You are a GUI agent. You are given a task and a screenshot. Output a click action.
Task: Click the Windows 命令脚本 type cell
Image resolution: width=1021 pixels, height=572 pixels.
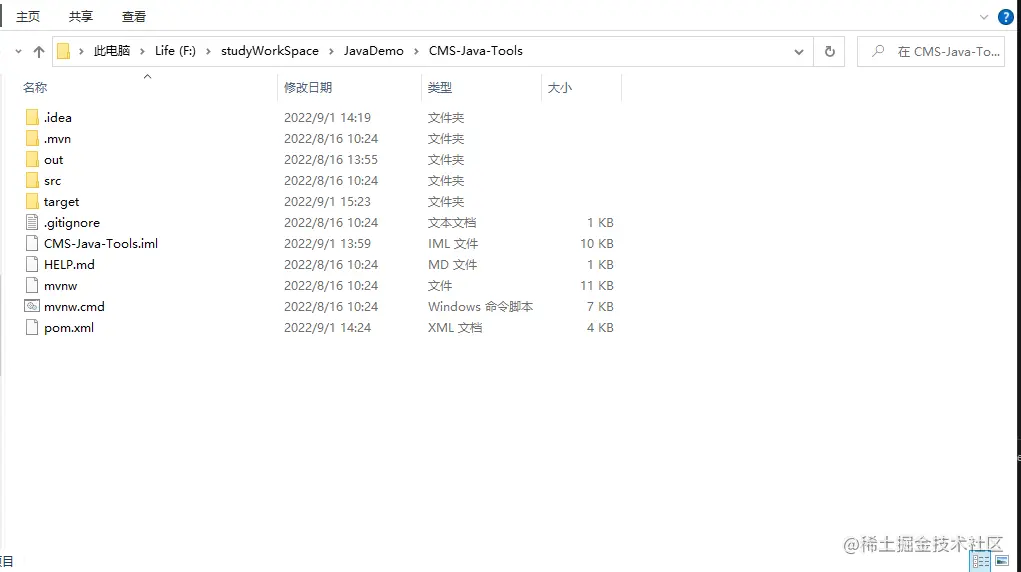point(481,306)
